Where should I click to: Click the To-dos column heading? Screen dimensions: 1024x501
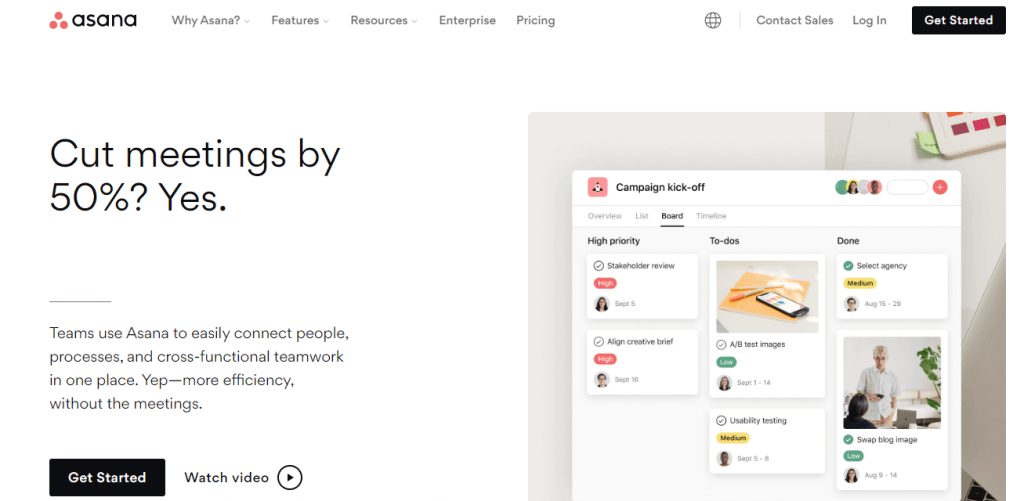tap(724, 241)
